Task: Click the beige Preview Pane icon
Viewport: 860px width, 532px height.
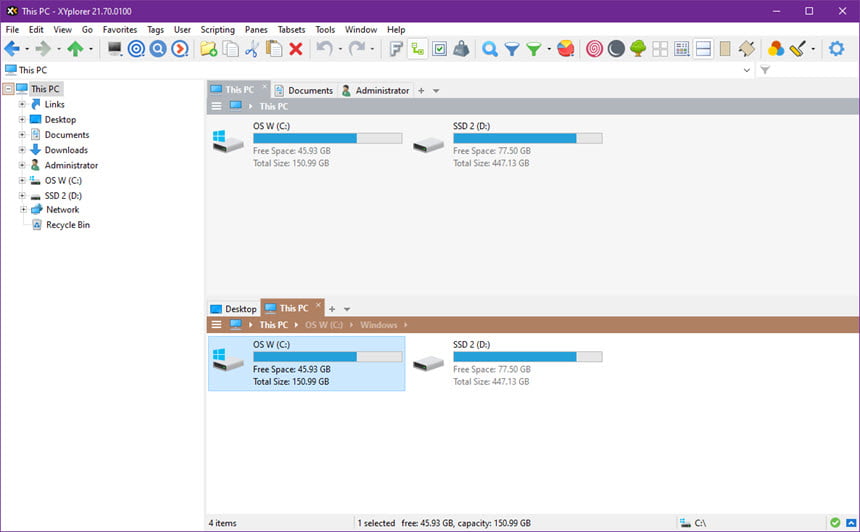Action: (725, 49)
